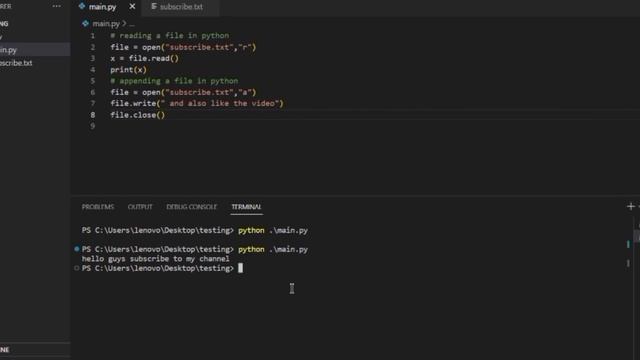Click the empty circle decoration on last prompt
The height and width of the screenshot is (360, 640).
[x=77, y=268]
